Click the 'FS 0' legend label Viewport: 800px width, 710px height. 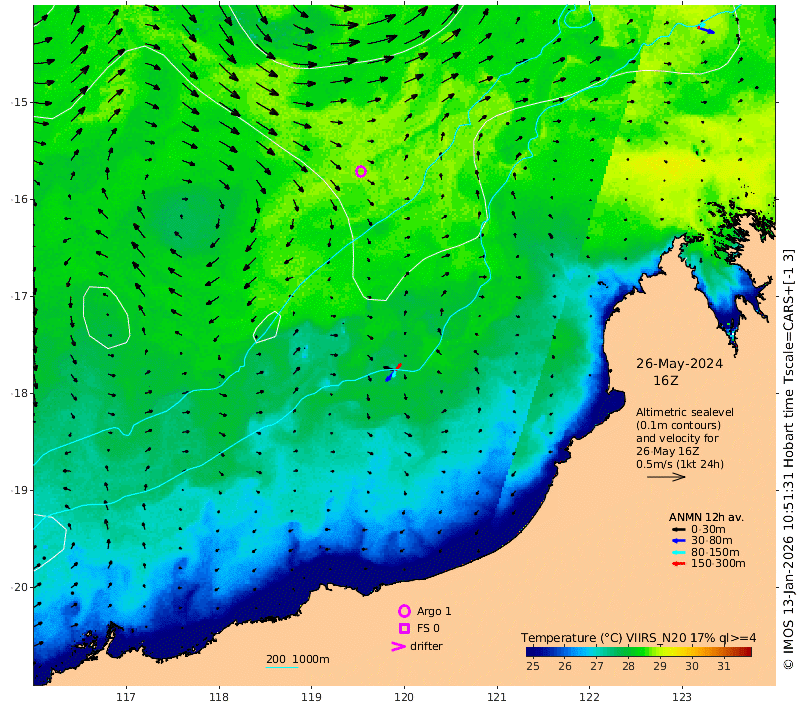coord(428,628)
